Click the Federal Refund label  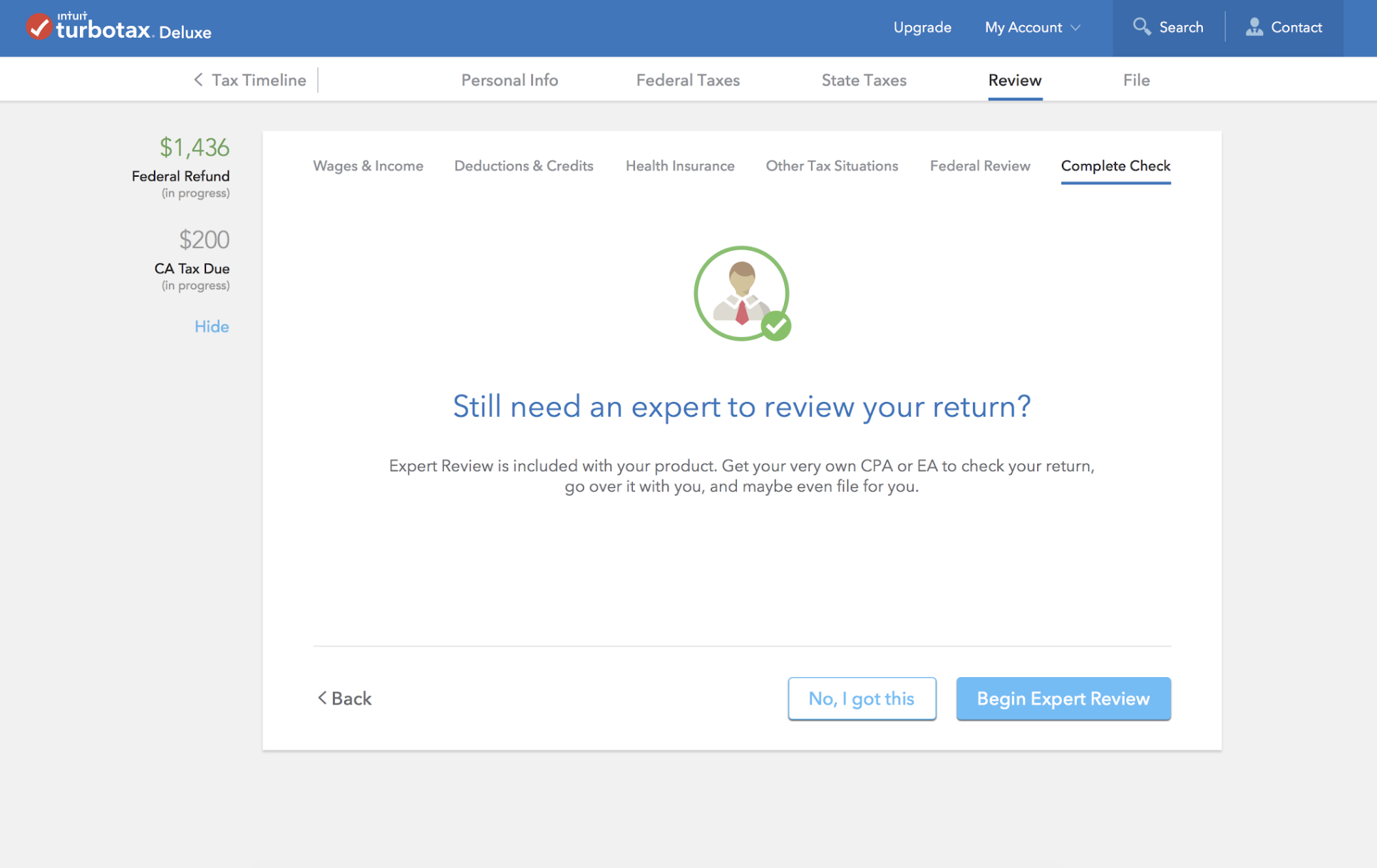coord(180,176)
